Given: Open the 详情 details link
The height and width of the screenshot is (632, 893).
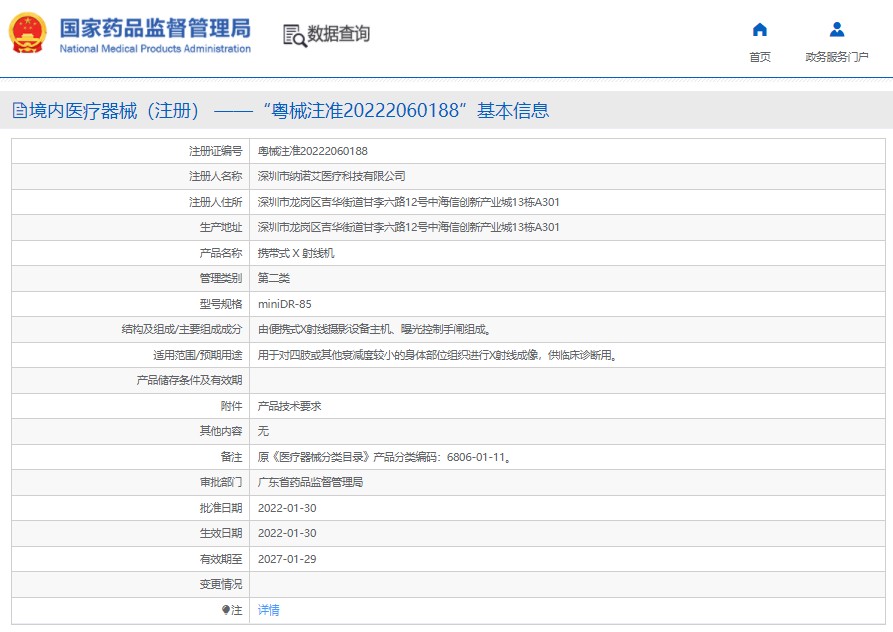Looking at the screenshot, I should tap(268, 610).
